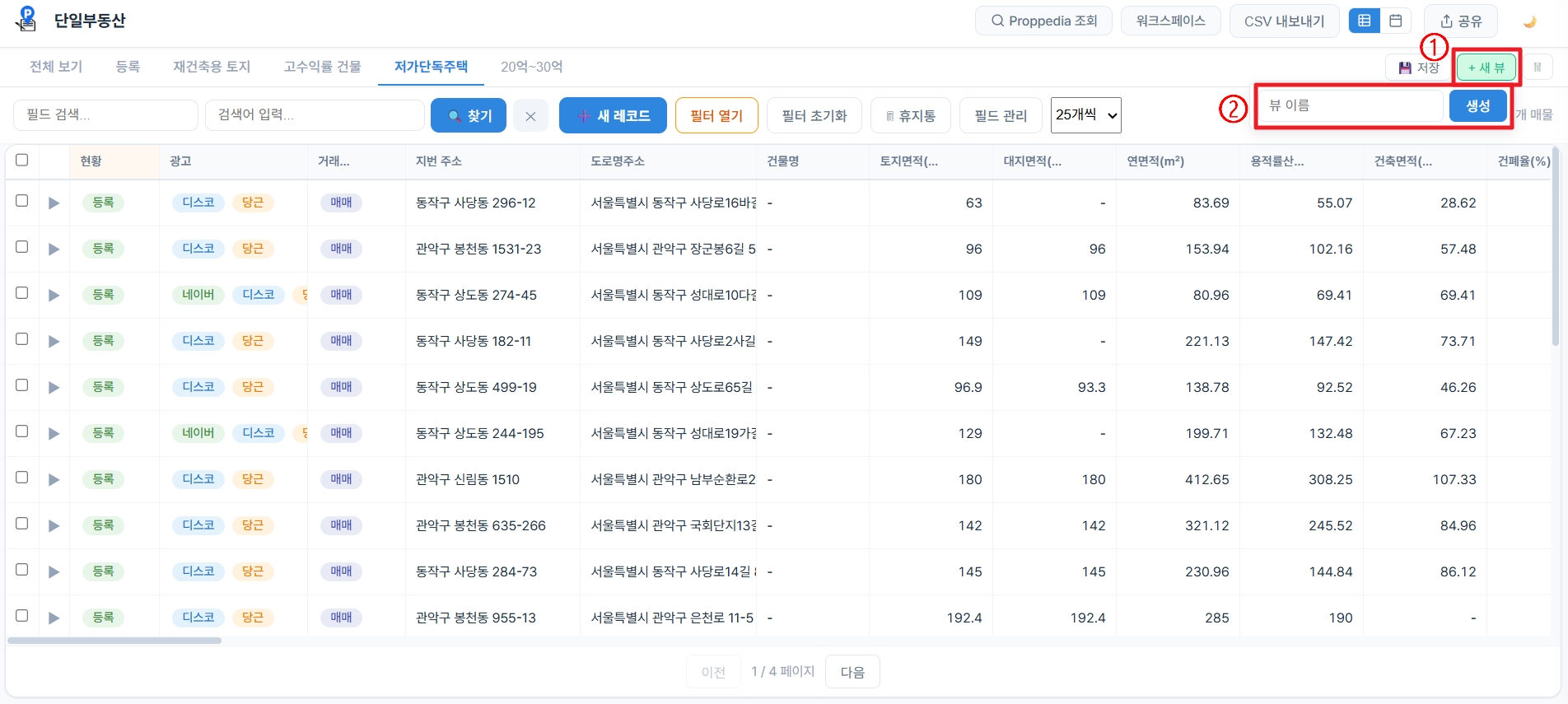1568x704 pixels.
Task: Click the 도로명주소 column header
Action: [x=668, y=161]
